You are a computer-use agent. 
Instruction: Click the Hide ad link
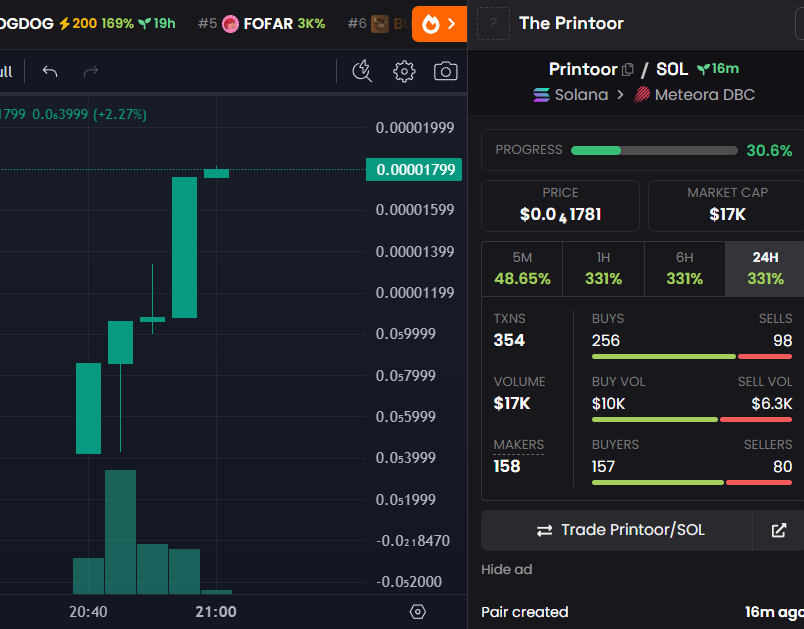tap(507, 570)
